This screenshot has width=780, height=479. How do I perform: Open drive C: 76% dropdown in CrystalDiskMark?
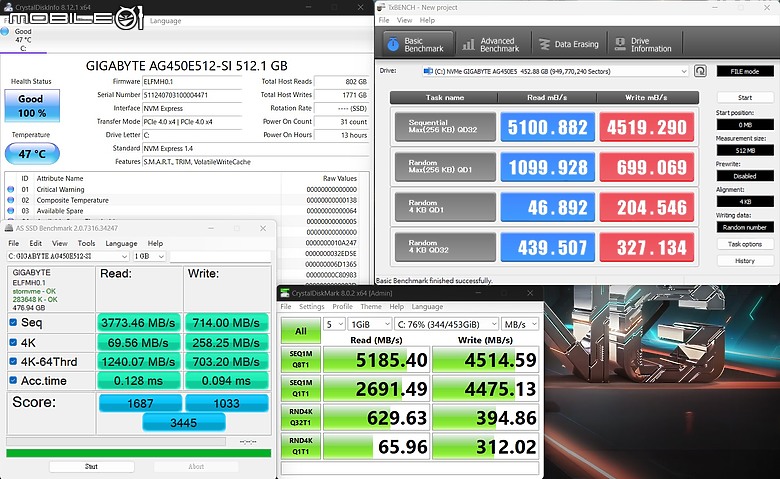(446, 324)
